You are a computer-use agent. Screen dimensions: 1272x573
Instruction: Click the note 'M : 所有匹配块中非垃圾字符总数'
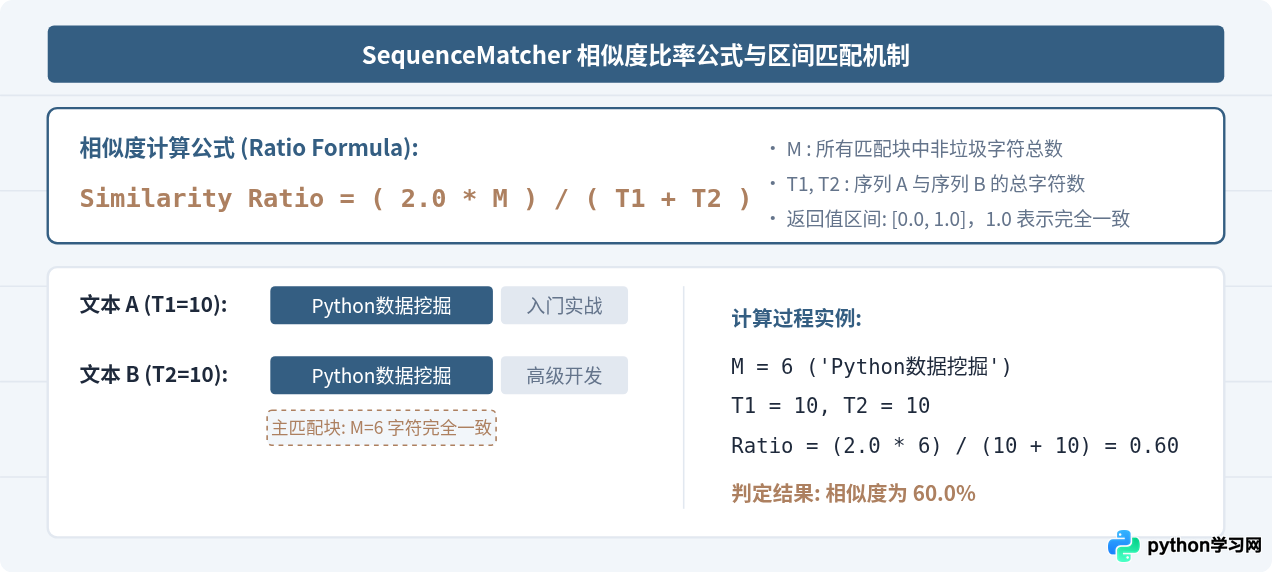pos(924,149)
